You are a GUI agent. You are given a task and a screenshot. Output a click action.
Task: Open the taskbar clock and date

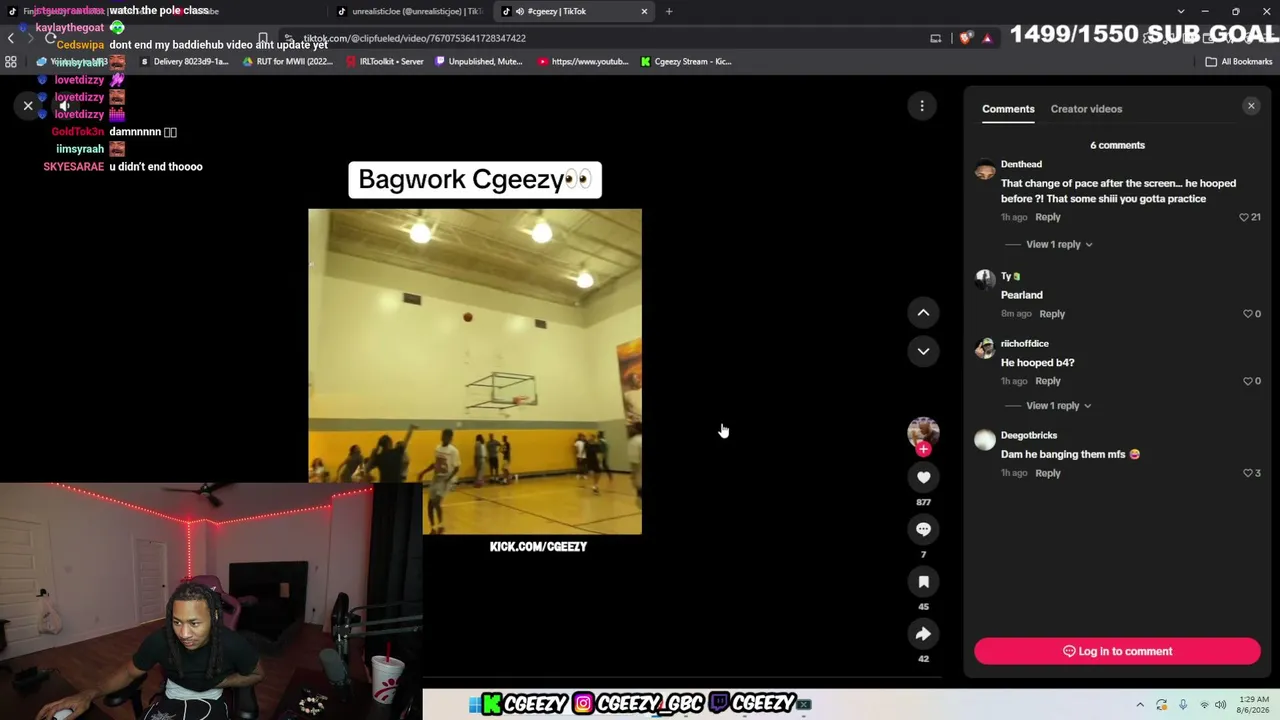coord(1253,705)
